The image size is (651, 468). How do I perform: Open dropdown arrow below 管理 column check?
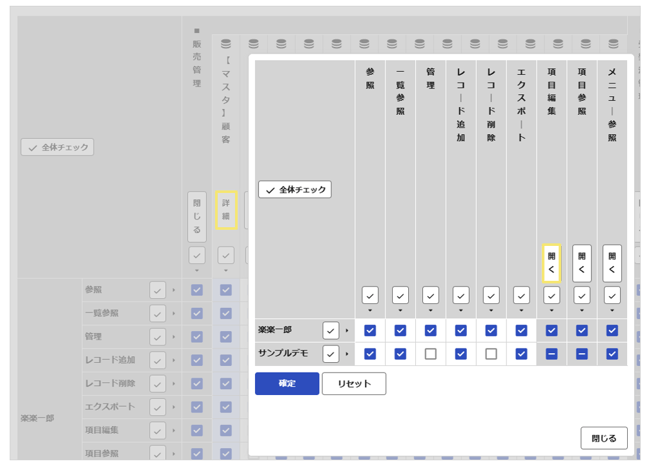(431, 310)
